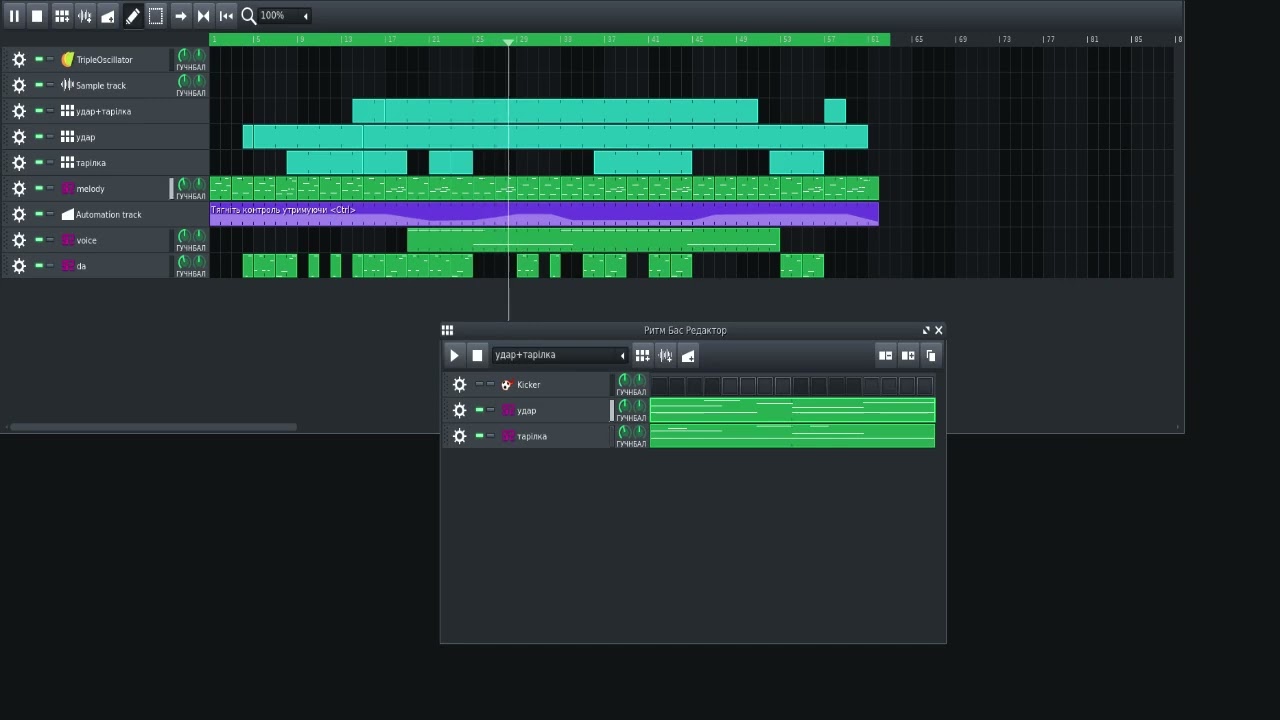Click the playhead marker on the timeline
This screenshot has height=720, width=1280.
508,42
